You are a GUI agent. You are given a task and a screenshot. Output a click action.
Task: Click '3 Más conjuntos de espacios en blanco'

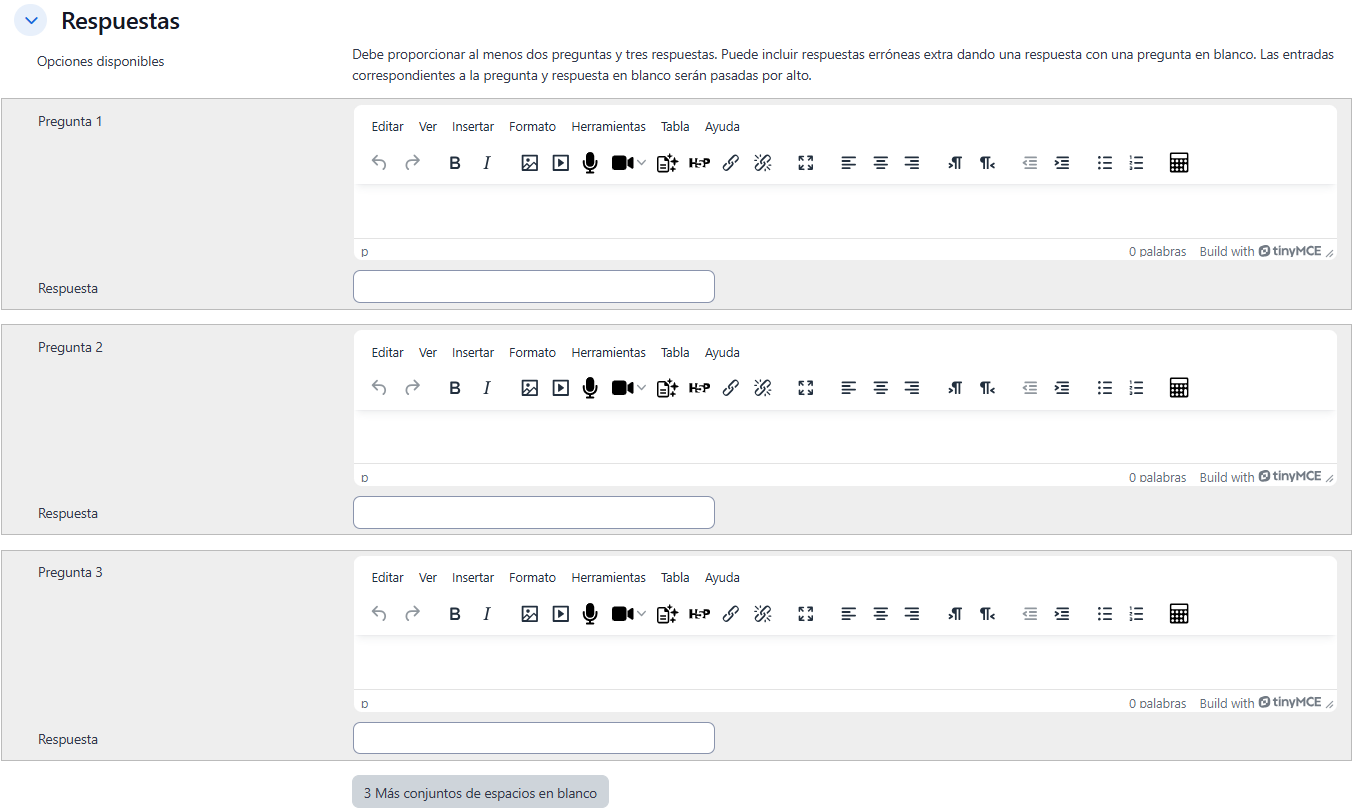click(x=480, y=793)
